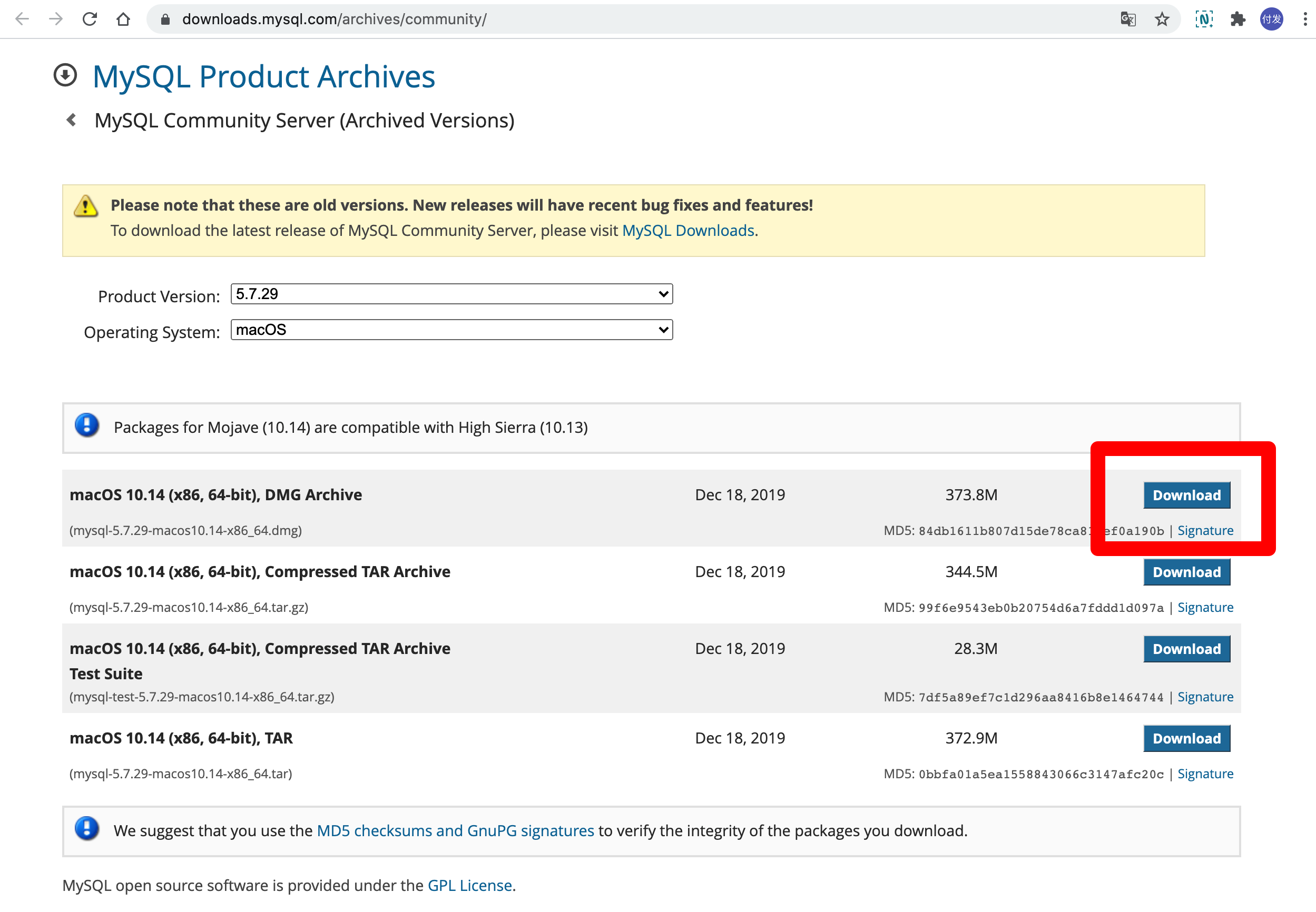Expand the Operating System dropdown
Viewport: 1316px width, 912px height.
click(x=451, y=330)
